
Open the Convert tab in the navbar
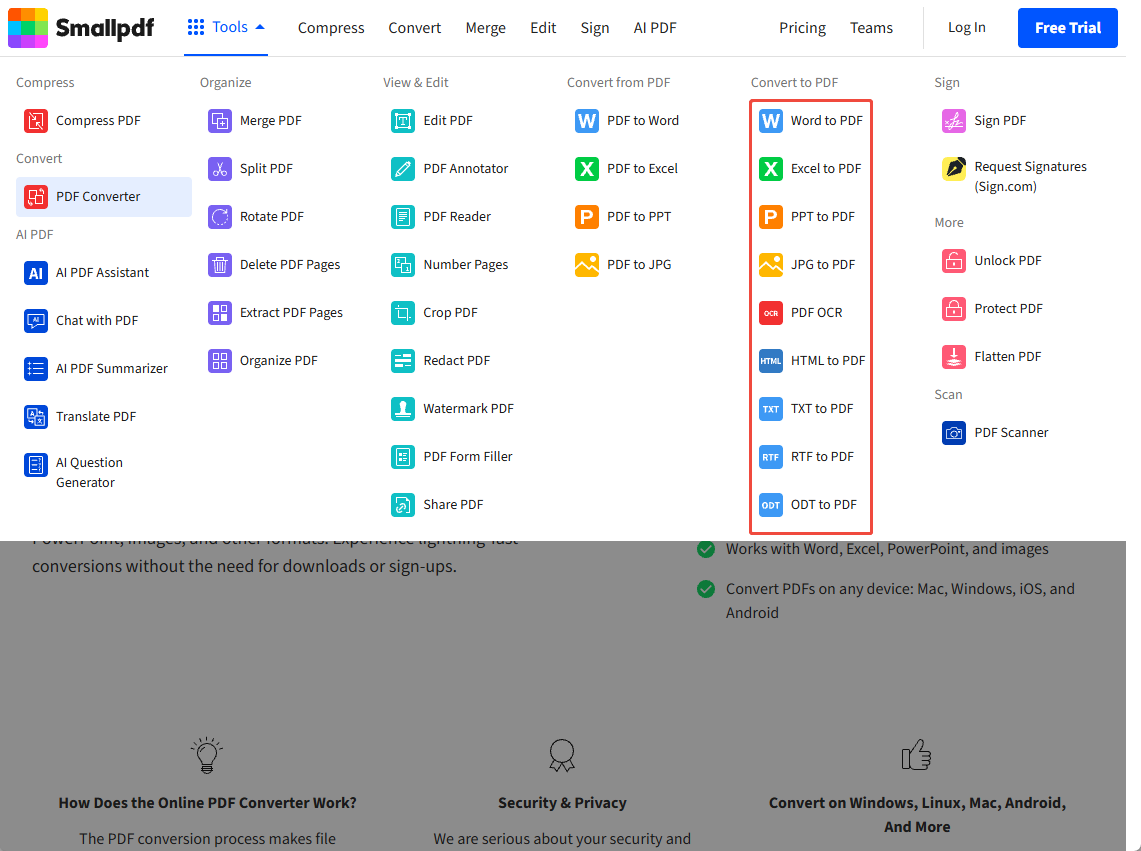tap(415, 28)
